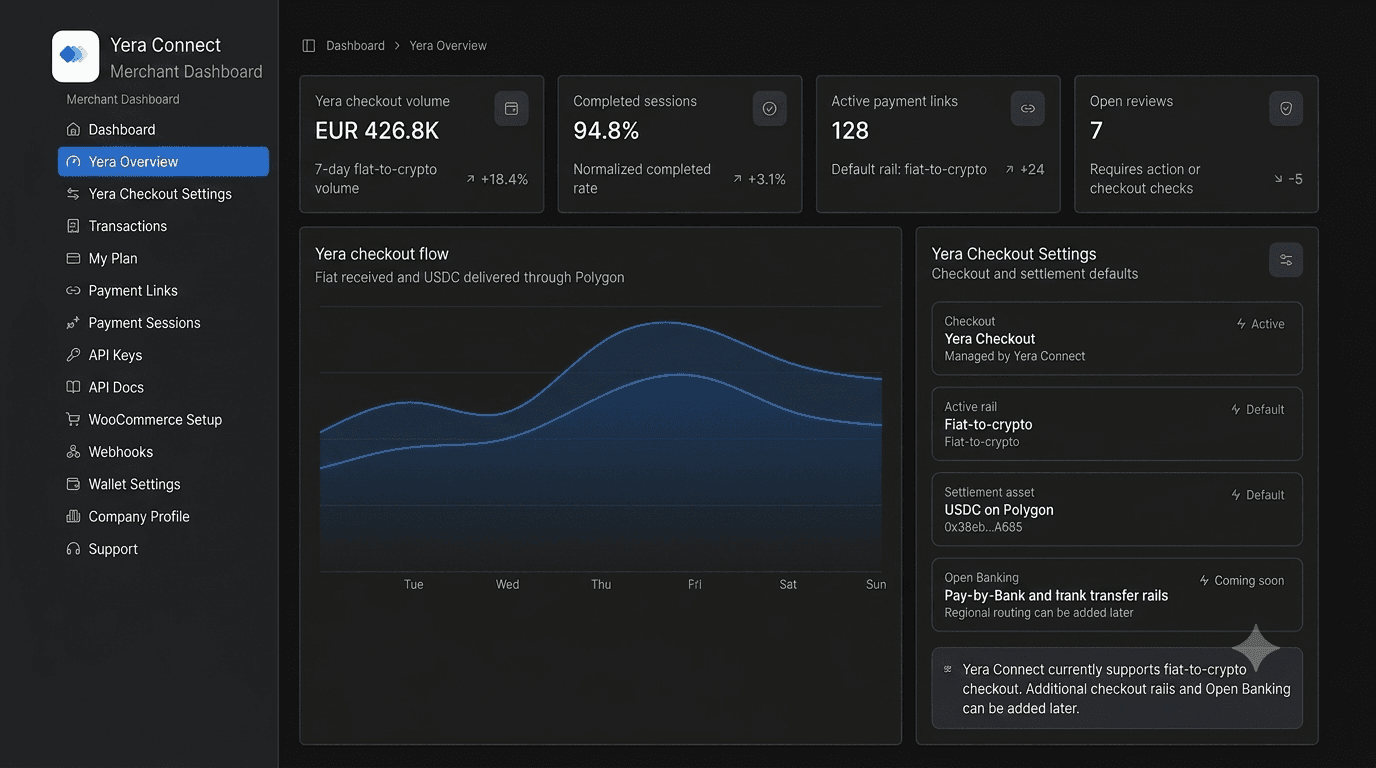Image resolution: width=1376 pixels, height=768 pixels.
Task: Click the sparkle icon beside Payment Sessions
Action: pos(73,323)
